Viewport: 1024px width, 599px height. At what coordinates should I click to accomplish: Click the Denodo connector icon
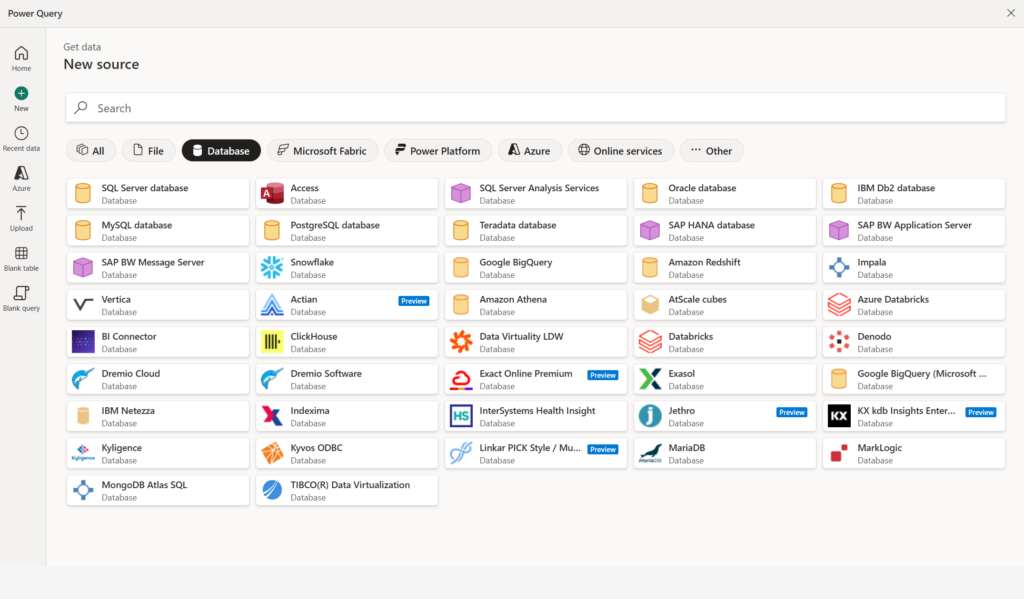(839, 342)
